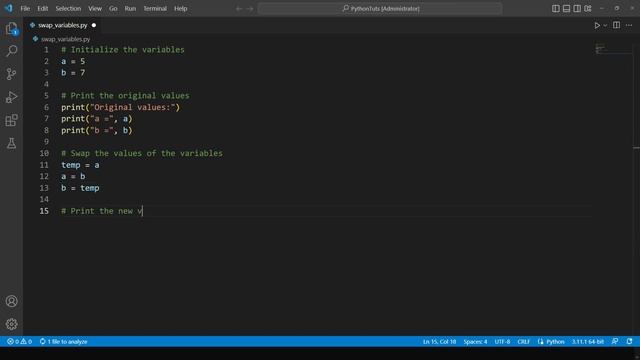Click the 'b = temp' code line
Viewport: 640px width, 360px height.
point(80,188)
